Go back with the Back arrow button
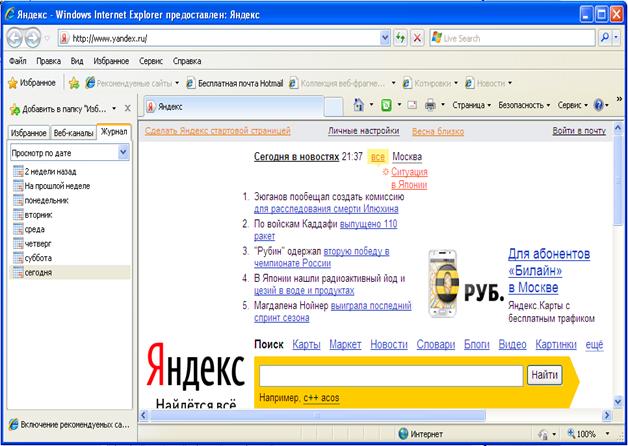Screen dimensions: 628x446 pos(15,38)
